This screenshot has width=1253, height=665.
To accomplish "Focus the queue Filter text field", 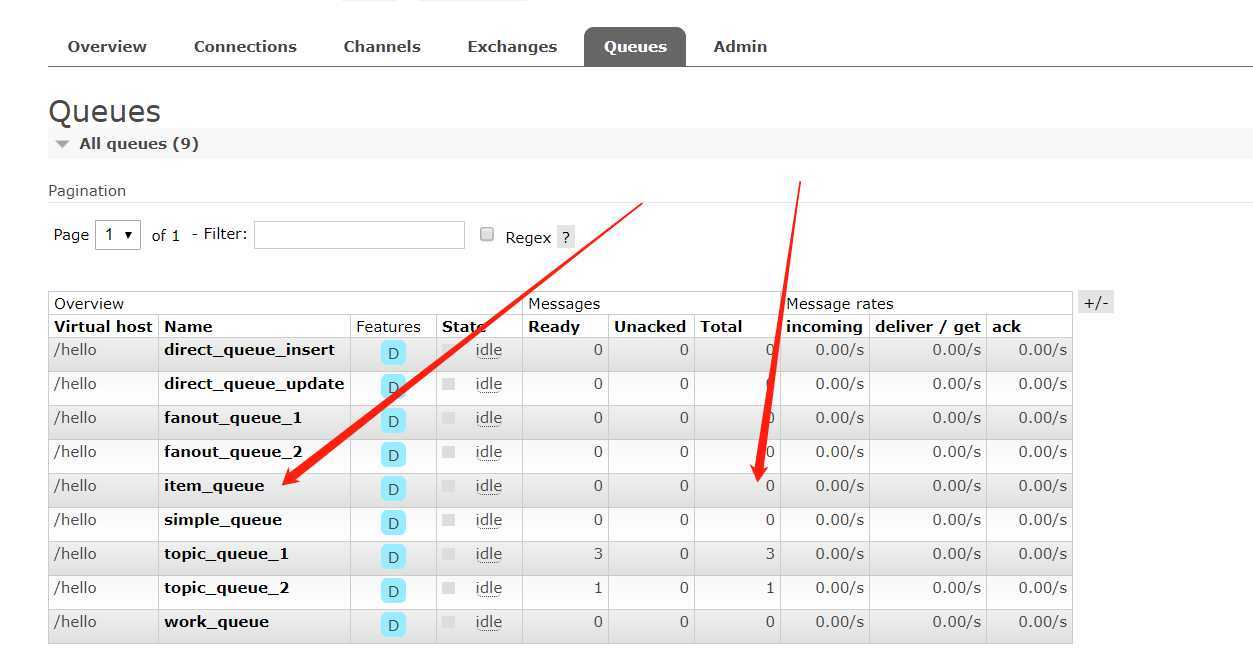I will click(359, 235).
